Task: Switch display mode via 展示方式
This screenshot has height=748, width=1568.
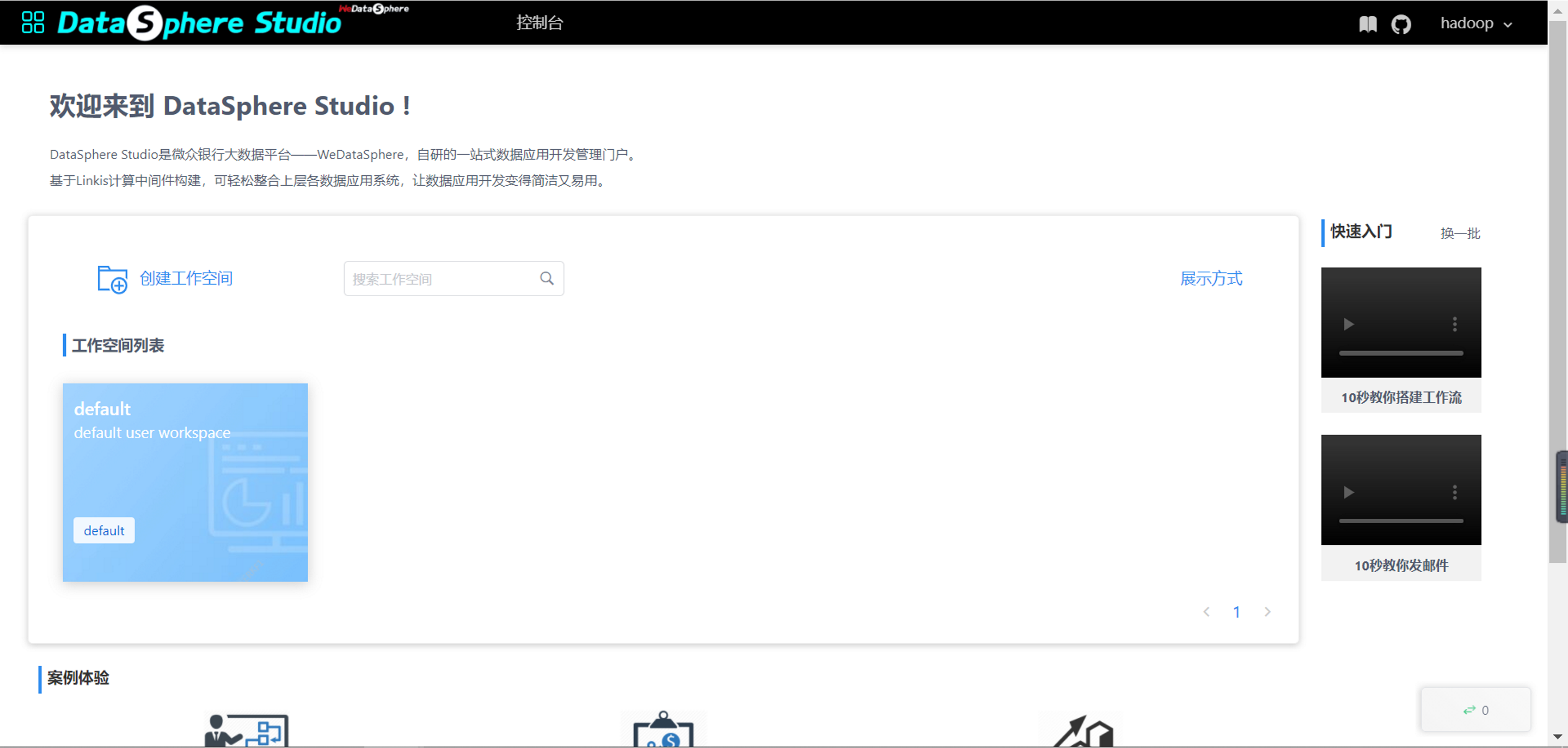Action: pyautogui.click(x=1211, y=278)
